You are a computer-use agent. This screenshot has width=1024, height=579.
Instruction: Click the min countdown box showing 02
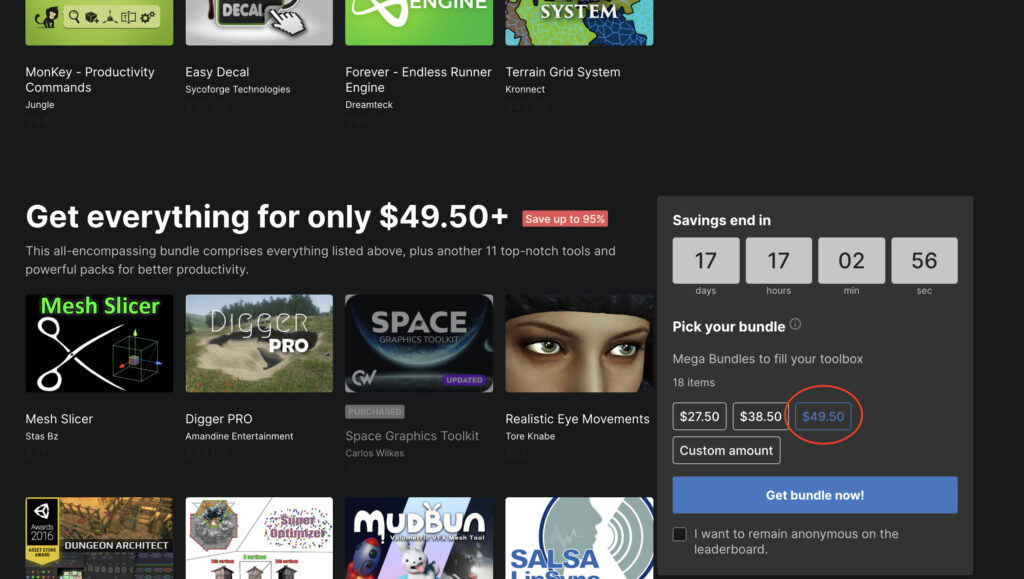pos(852,260)
